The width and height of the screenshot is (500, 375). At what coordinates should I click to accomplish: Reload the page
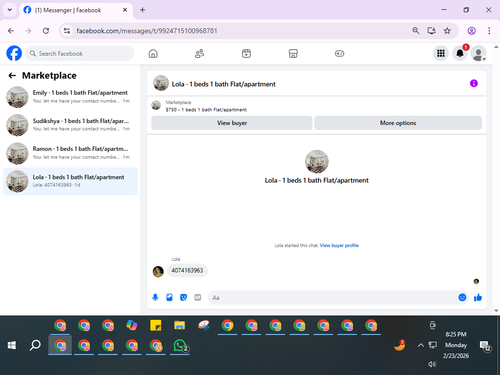(46, 31)
